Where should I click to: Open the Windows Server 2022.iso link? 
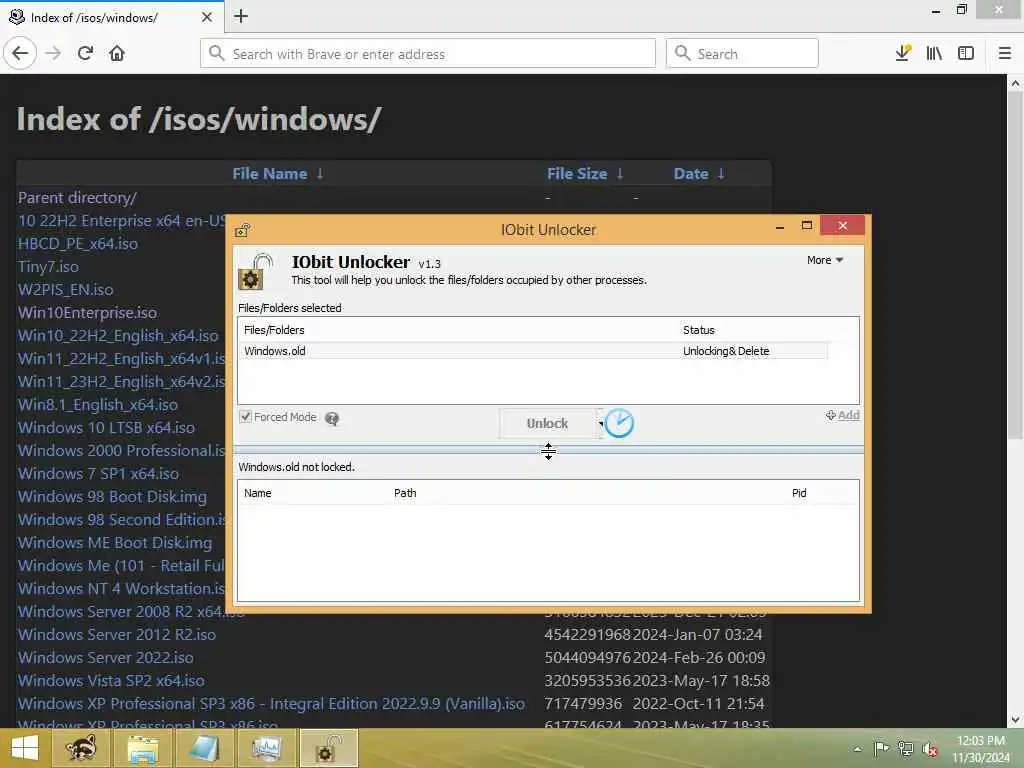(x=106, y=658)
